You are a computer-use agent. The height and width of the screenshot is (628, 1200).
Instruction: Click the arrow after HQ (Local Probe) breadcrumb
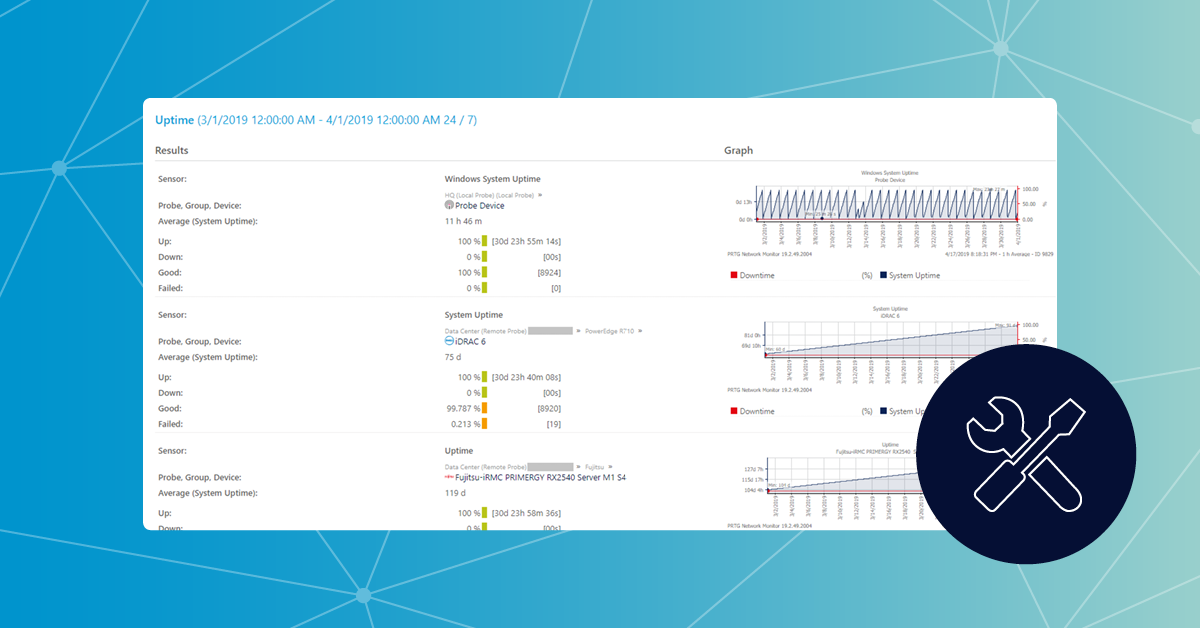541,195
